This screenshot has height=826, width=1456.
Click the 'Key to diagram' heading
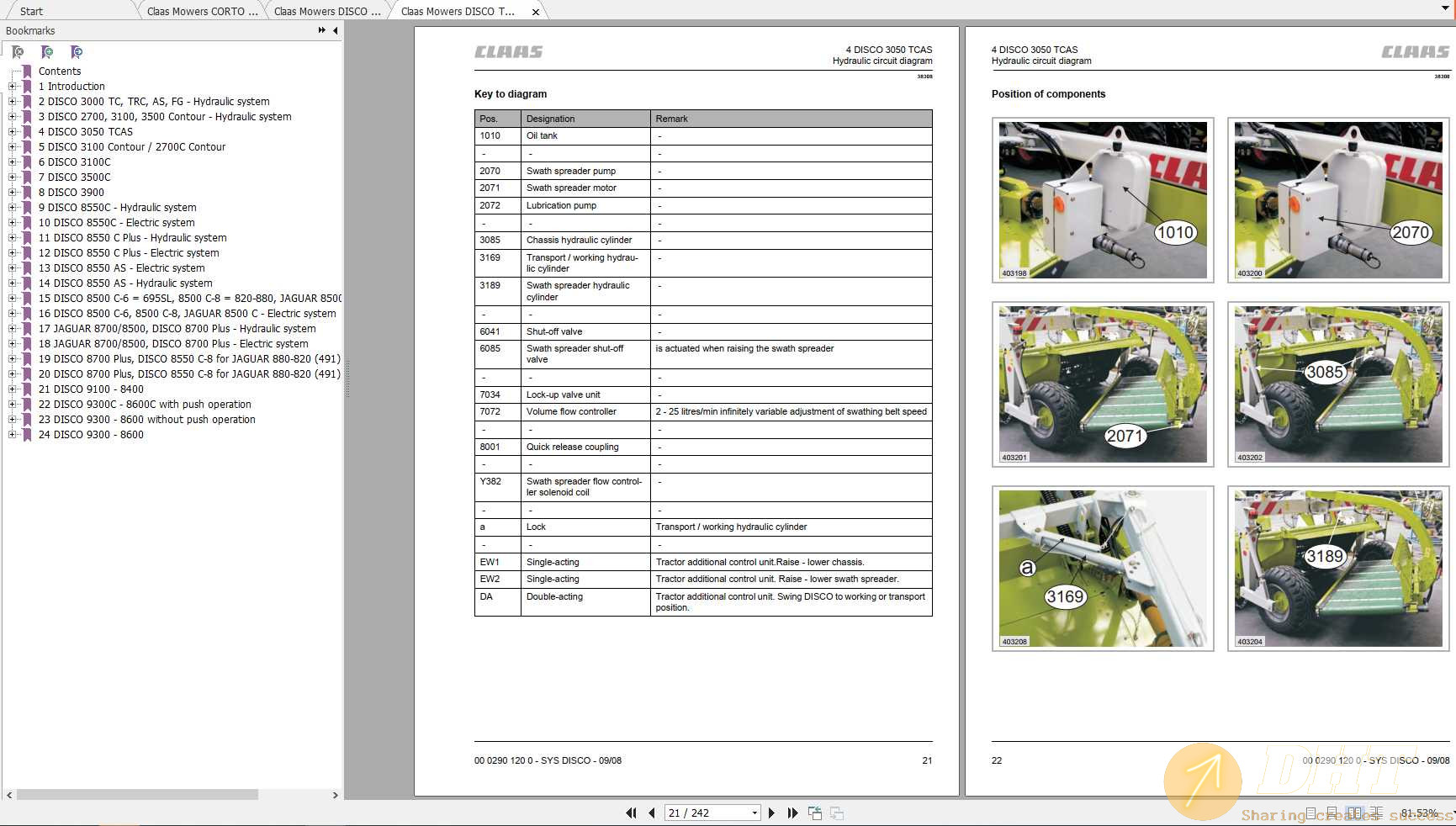[x=511, y=94]
